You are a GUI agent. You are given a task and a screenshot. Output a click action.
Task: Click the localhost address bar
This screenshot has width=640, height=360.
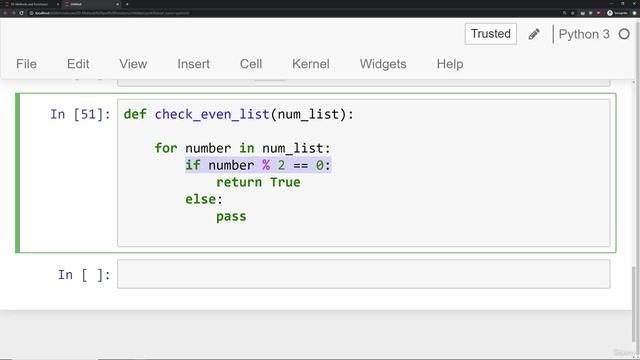tap(294, 13)
